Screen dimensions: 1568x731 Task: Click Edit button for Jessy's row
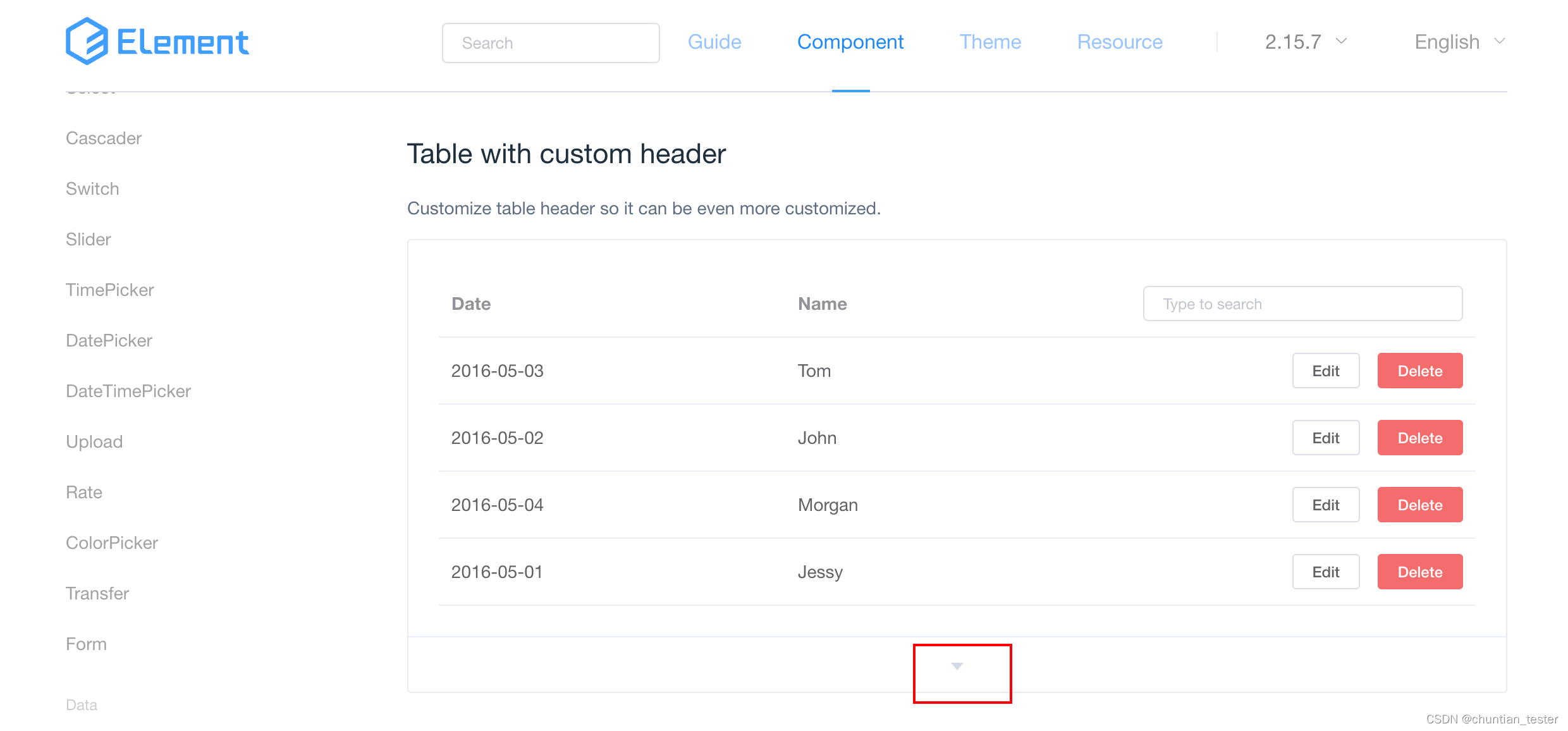click(x=1324, y=571)
